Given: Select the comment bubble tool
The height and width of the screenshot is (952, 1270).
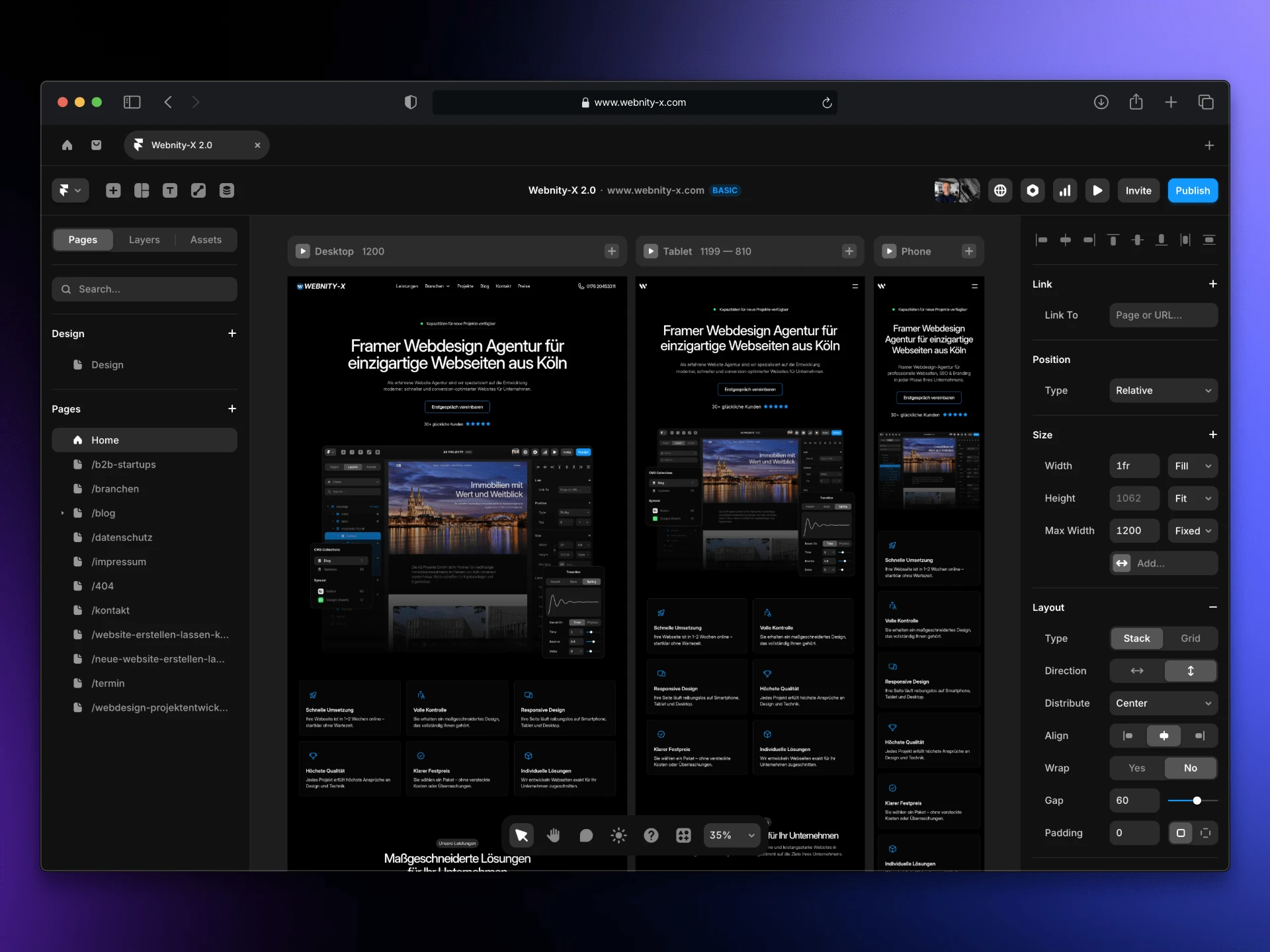Looking at the screenshot, I should pos(586,836).
